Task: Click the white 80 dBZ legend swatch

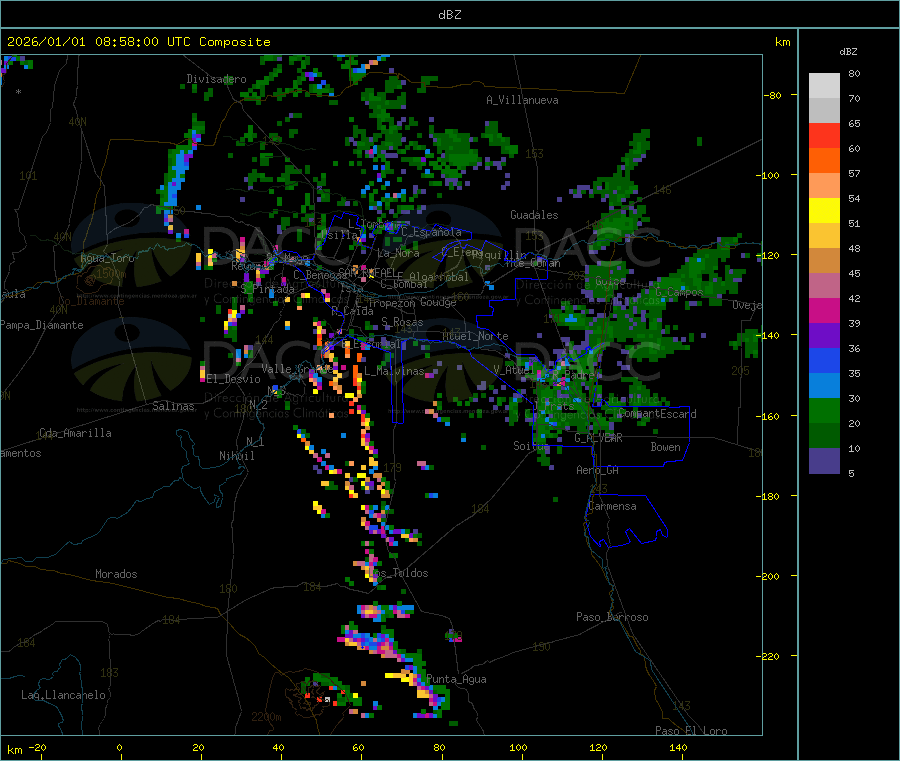Action: [824, 86]
